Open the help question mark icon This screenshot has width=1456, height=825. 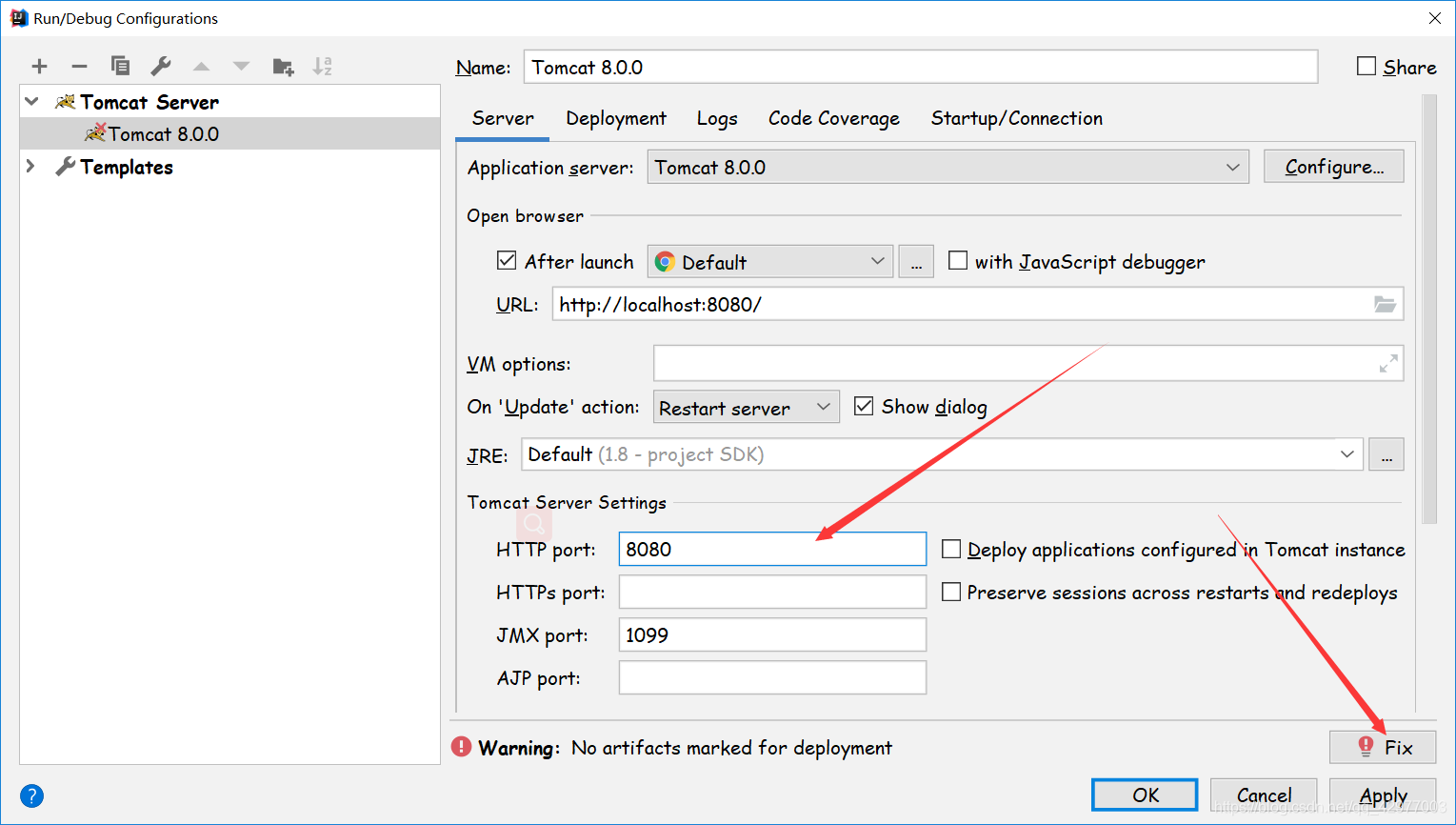pyautogui.click(x=31, y=795)
